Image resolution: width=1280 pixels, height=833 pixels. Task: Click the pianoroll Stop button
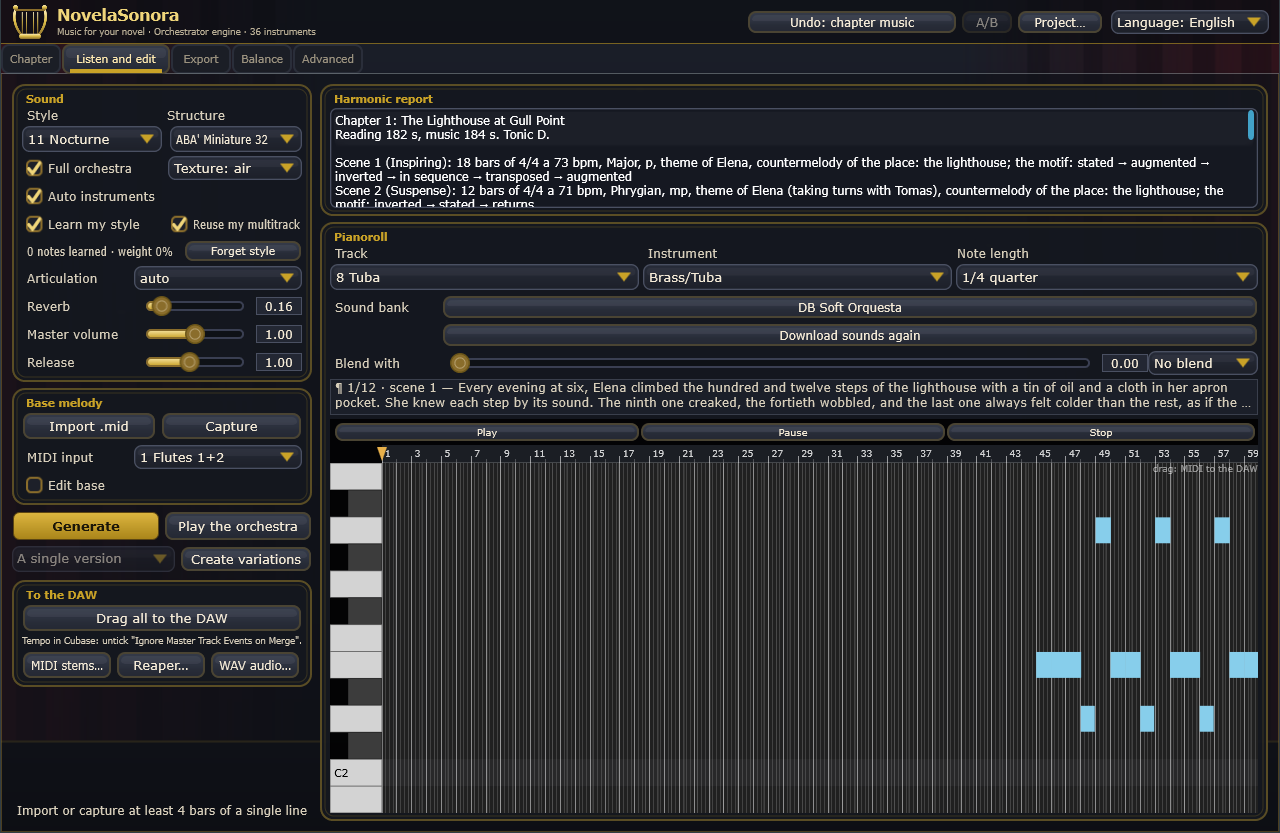point(1101,433)
